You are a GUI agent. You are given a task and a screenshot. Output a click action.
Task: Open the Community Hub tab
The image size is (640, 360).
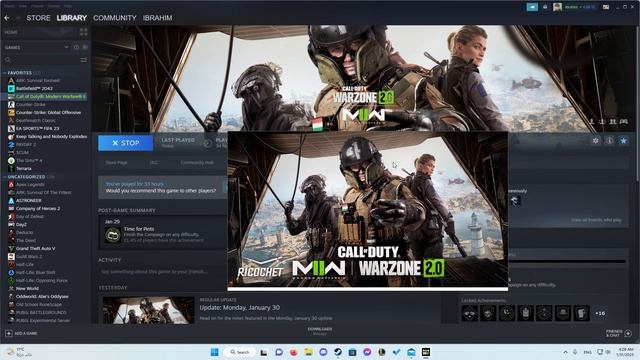tap(197, 162)
